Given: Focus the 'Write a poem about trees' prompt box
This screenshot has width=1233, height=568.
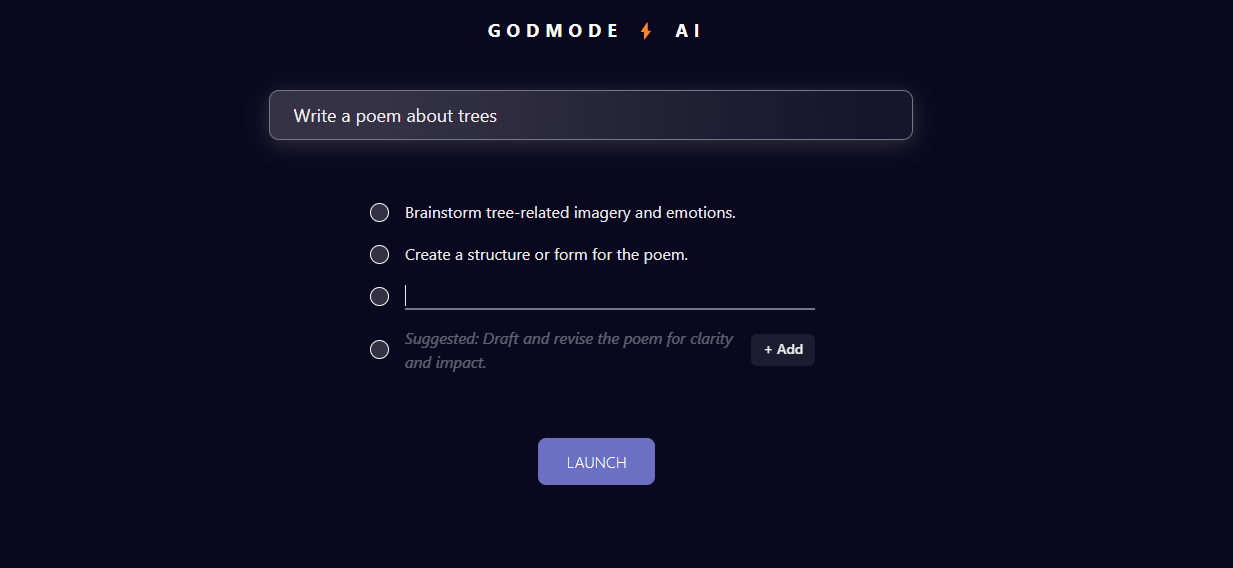Looking at the screenshot, I should click(590, 116).
